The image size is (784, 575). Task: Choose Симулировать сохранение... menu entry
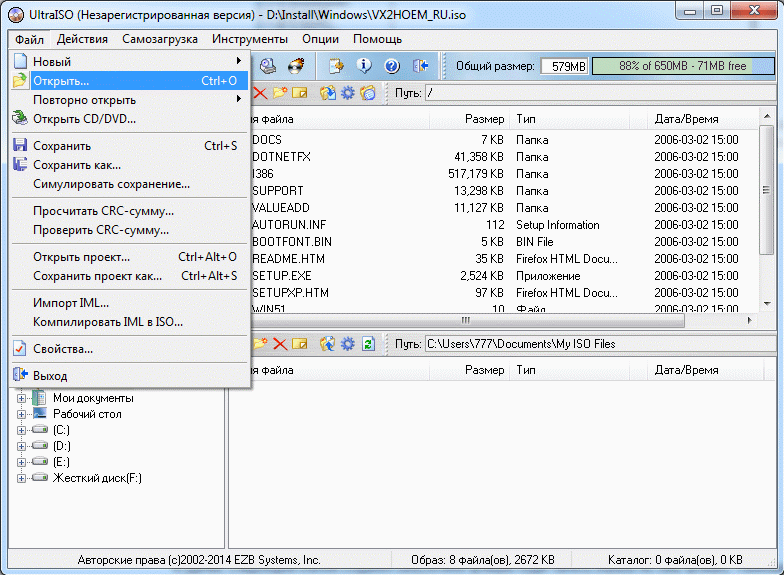click(129, 184)
